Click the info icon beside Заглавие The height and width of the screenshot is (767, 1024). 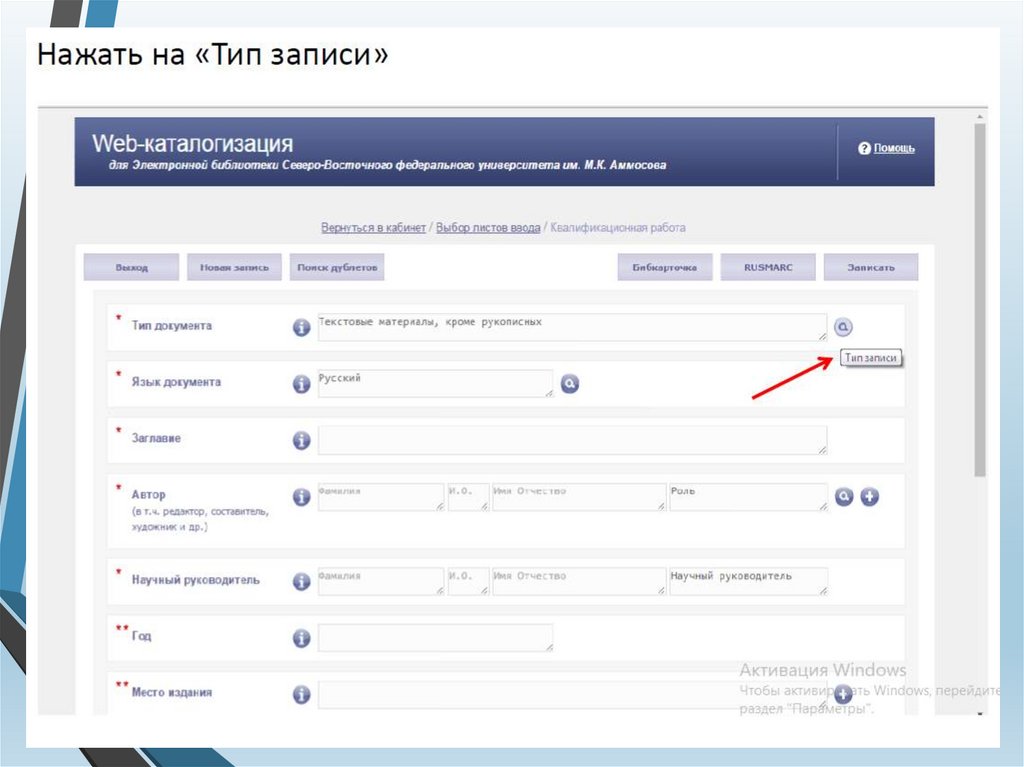(x=301, y=440)
